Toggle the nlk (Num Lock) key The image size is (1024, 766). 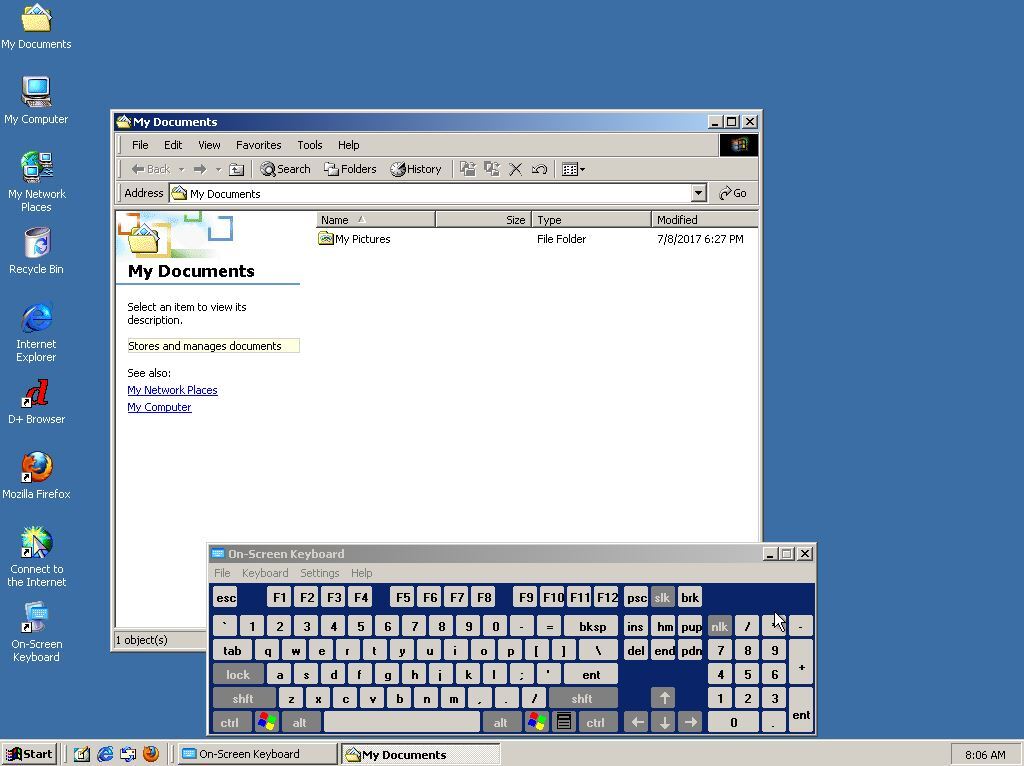(719, 626)
